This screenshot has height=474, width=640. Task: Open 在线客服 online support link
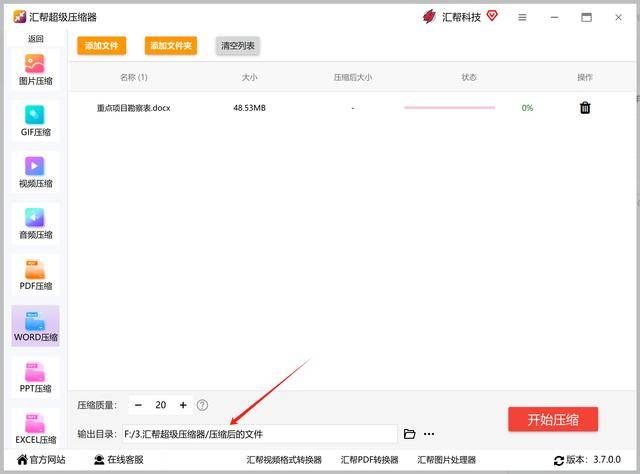pyautogui.click(x=119, y=460)
